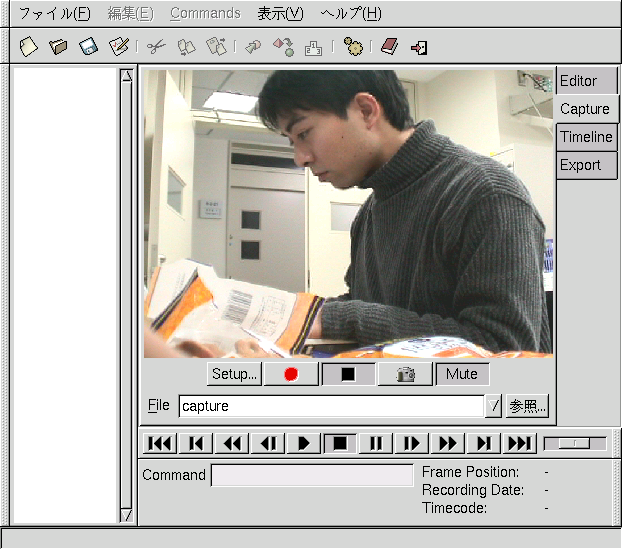Step back one frame

click(x=268, y=443)
